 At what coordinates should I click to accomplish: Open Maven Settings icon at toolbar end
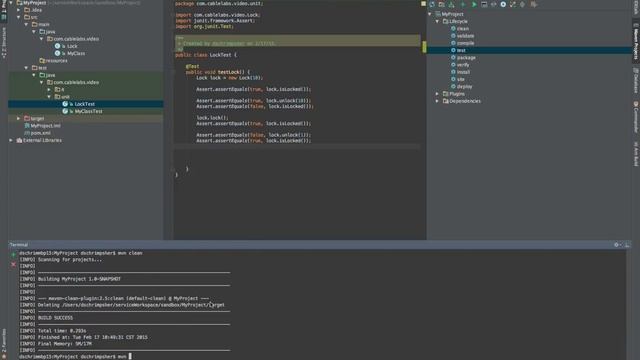[x=534, y=4]
